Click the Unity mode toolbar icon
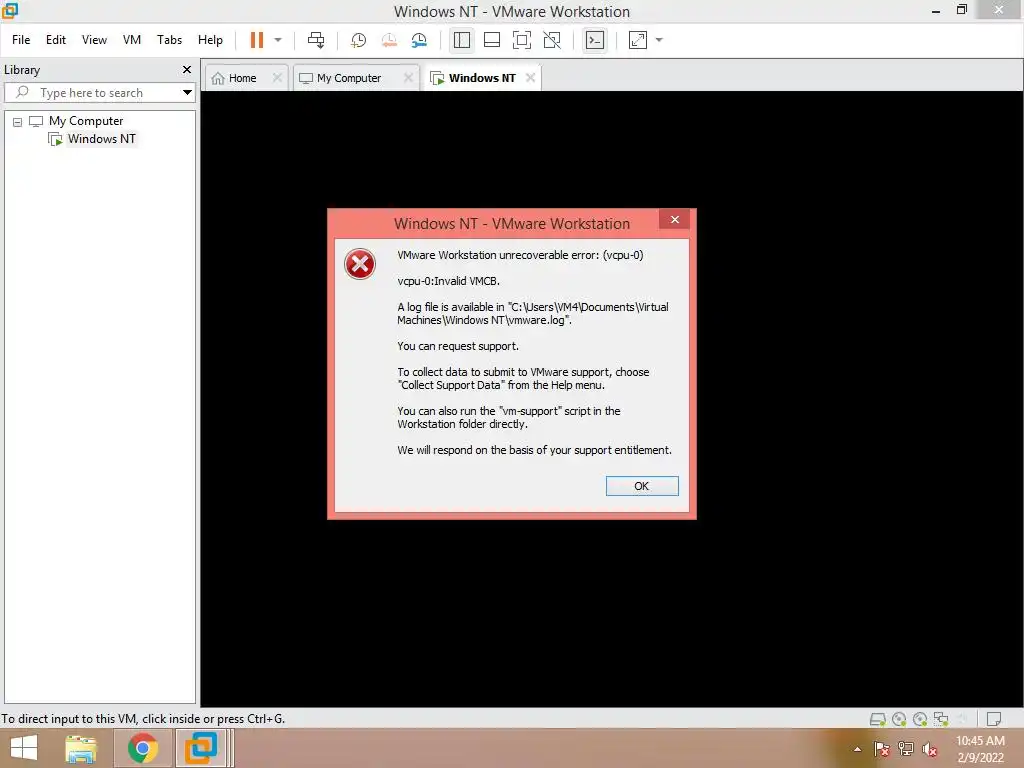Image resolution: width=1024 pixels, height=768 pixels. tap(552, 40)
